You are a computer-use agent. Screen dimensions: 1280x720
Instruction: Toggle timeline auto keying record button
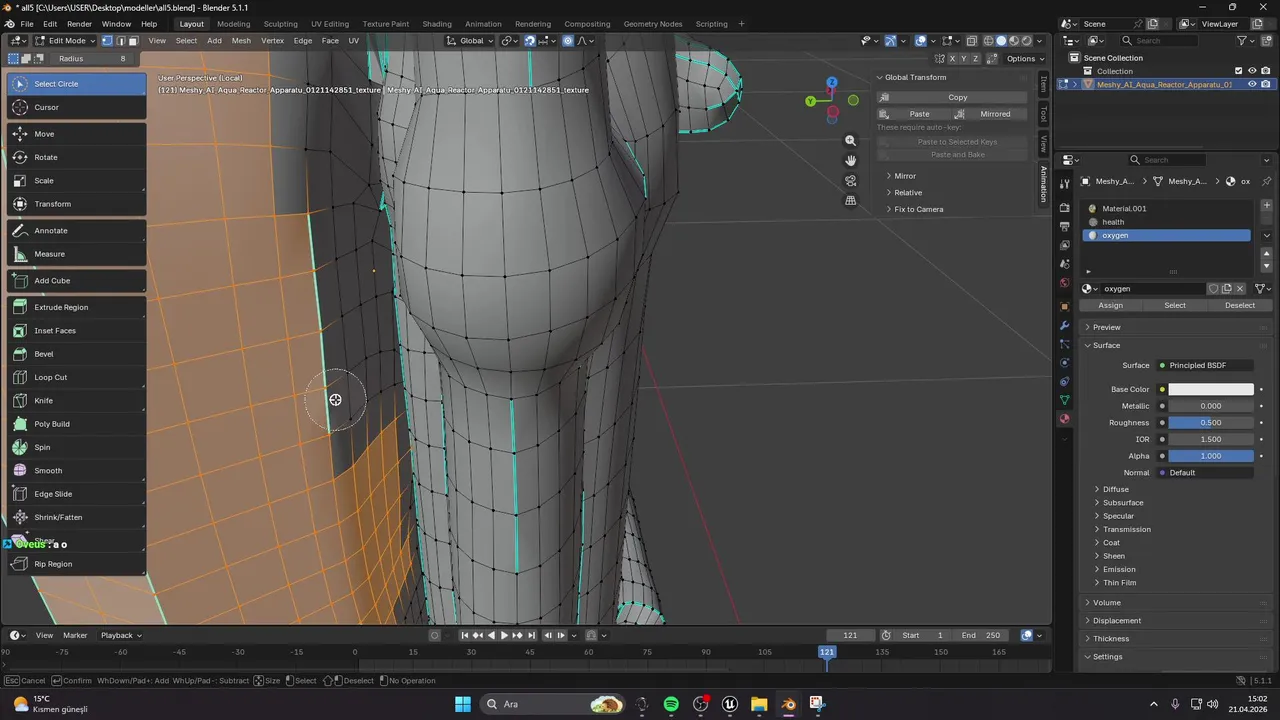point(434,635)
